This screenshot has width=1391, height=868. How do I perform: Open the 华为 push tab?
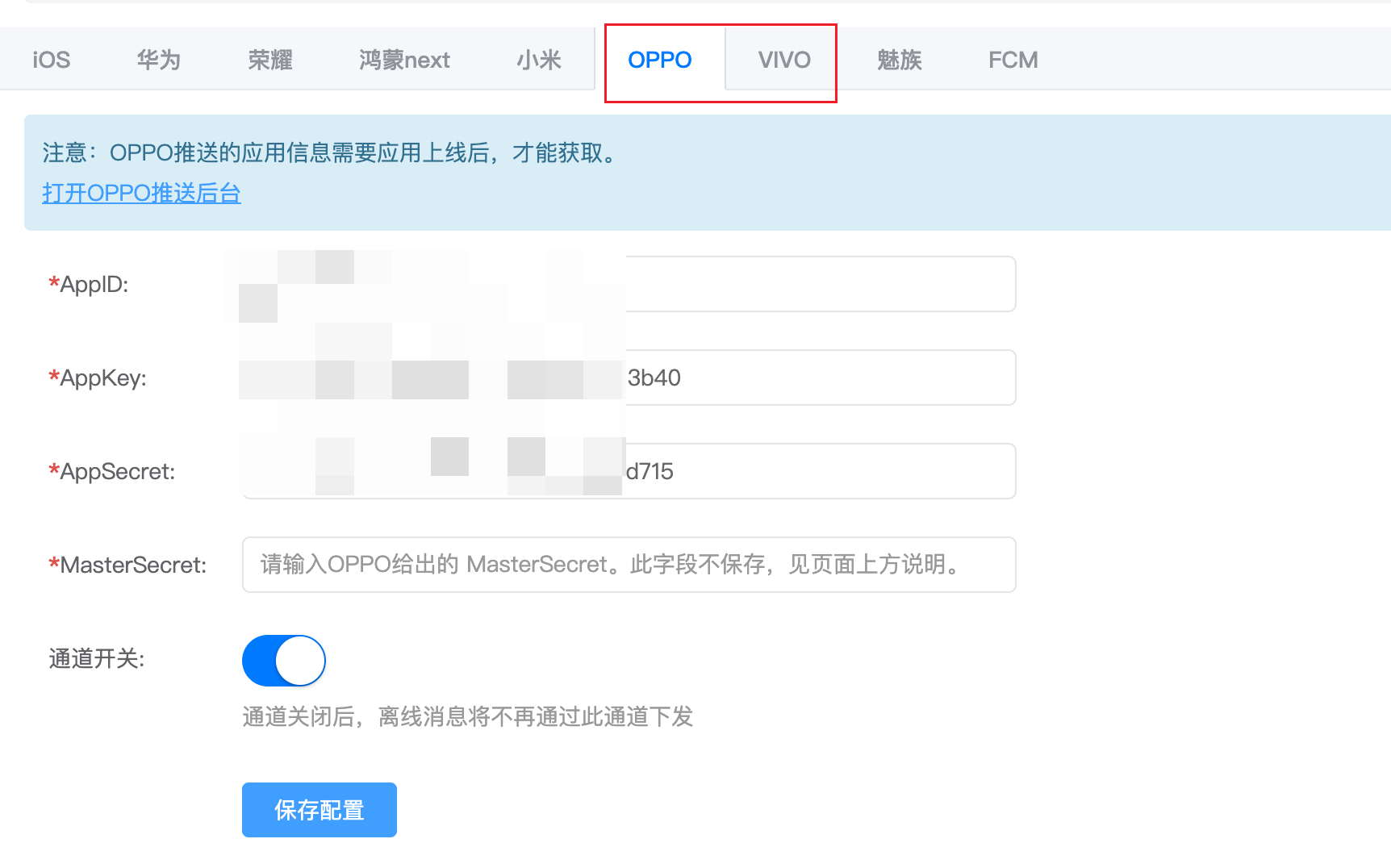[x=158, y=60]
